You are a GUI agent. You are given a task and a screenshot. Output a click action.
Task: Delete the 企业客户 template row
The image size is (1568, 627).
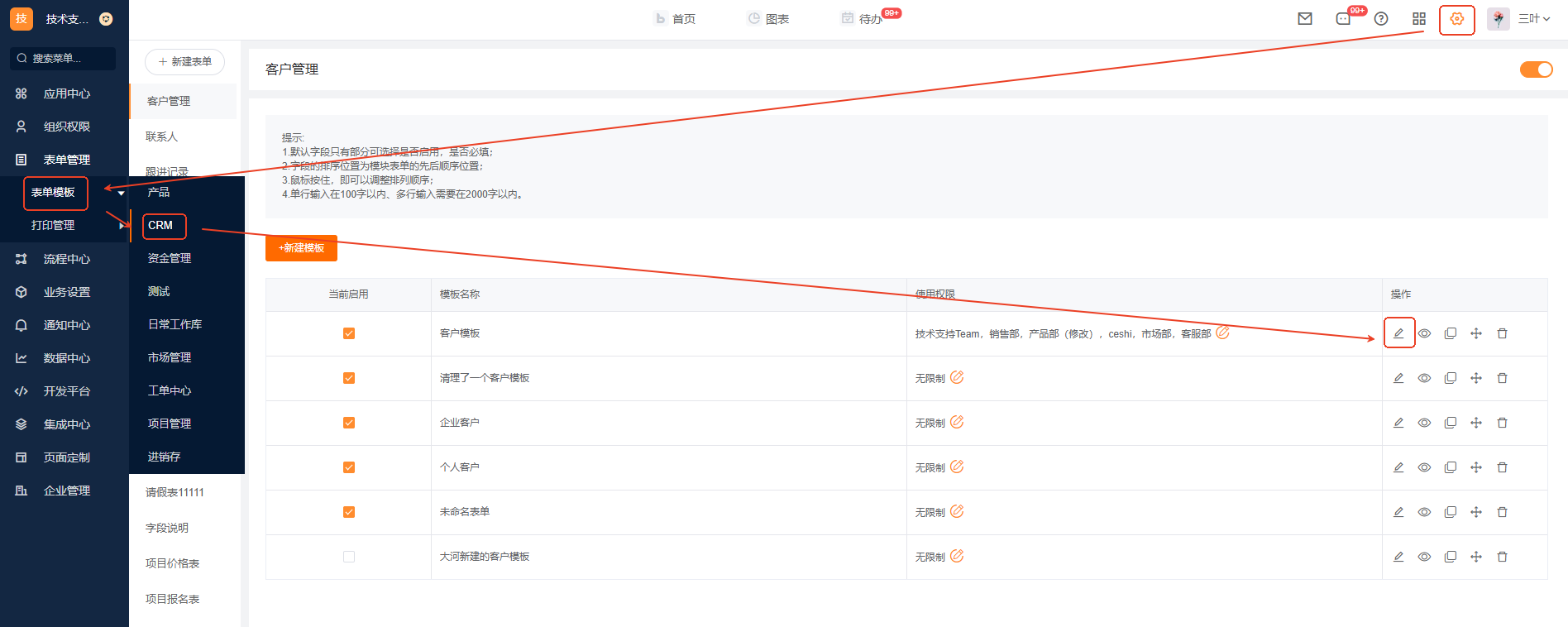pos(1502,423)
